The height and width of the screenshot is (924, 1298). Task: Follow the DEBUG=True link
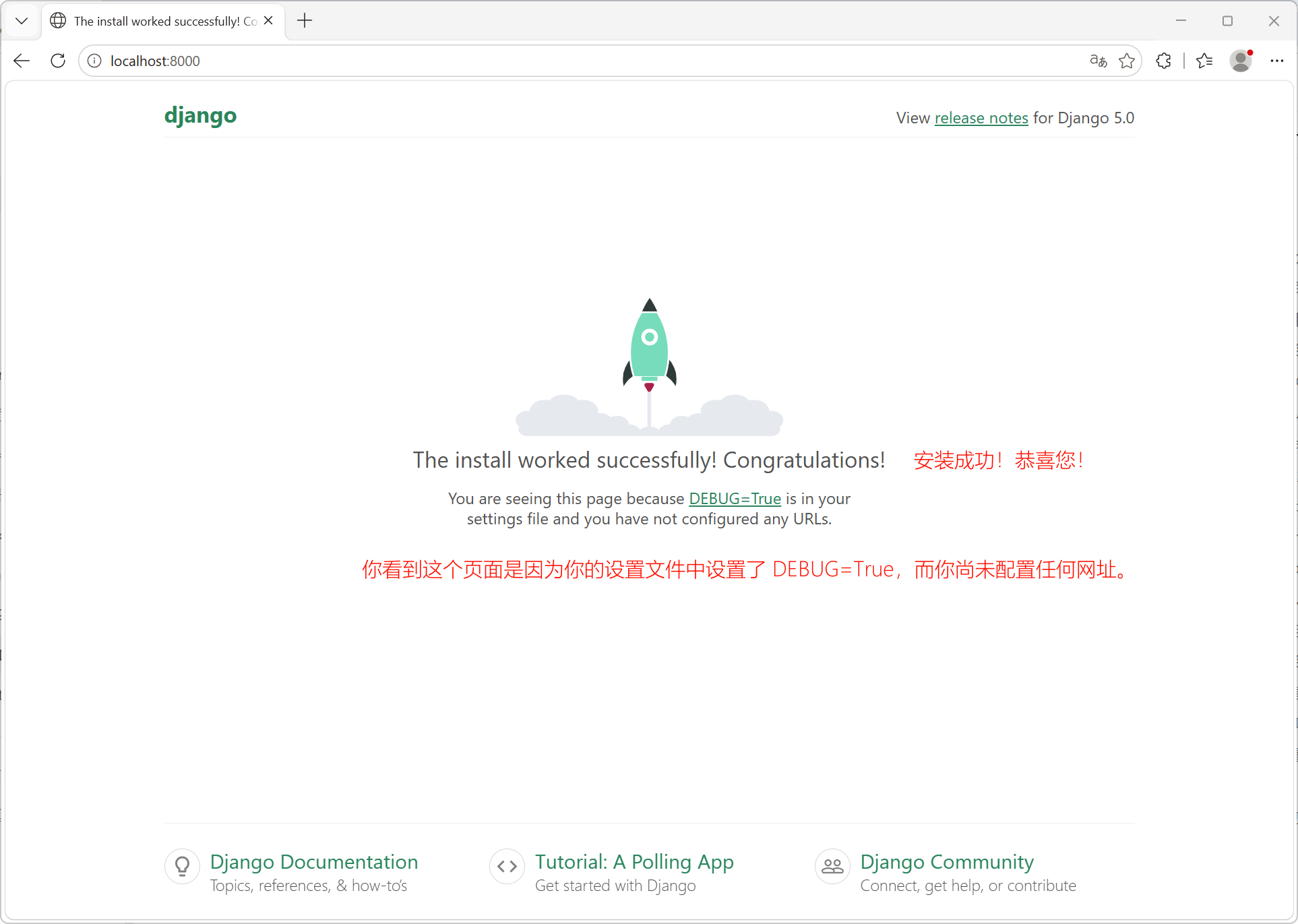(735, 499)
